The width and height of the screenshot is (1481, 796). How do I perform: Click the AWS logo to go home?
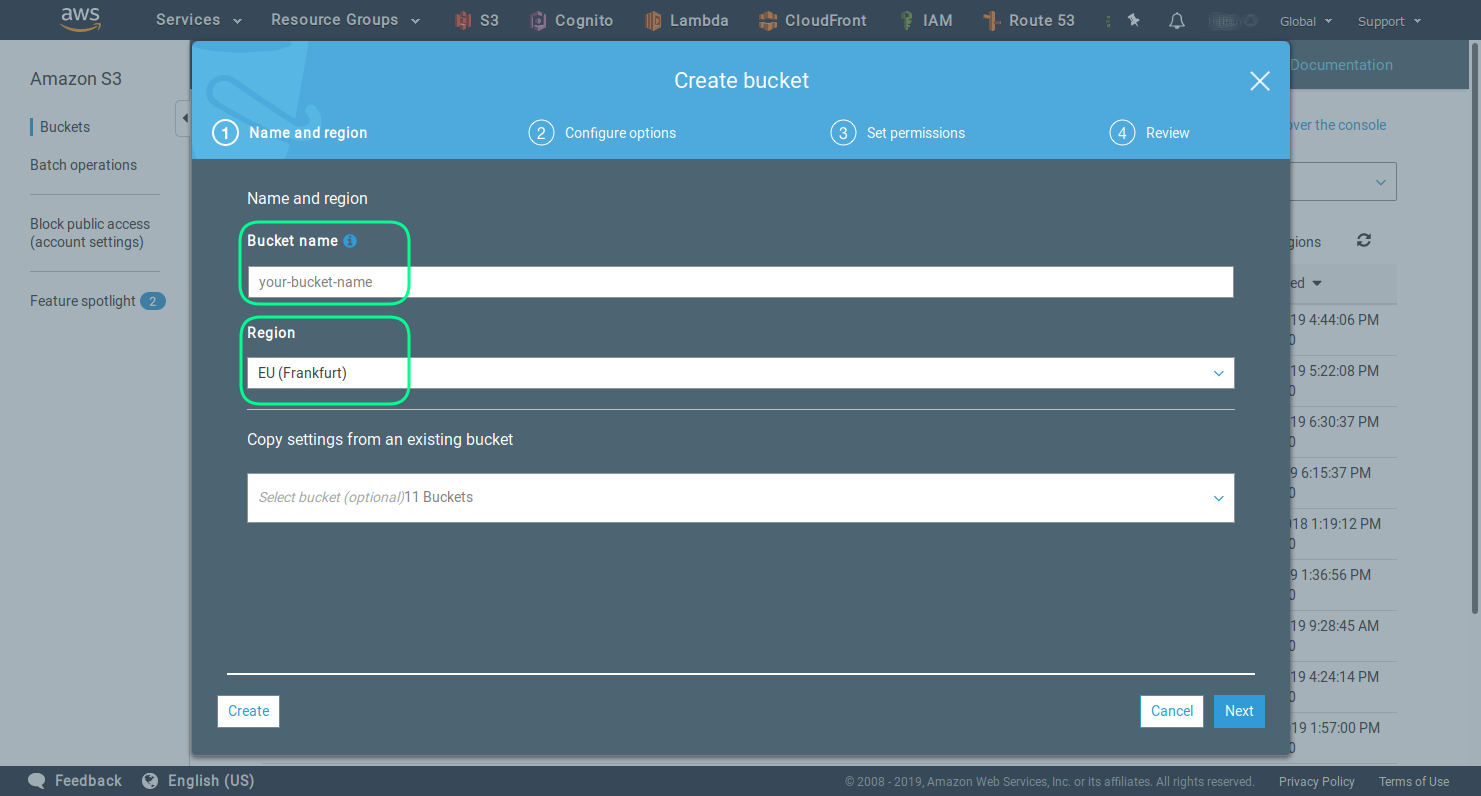coord(80,19)
